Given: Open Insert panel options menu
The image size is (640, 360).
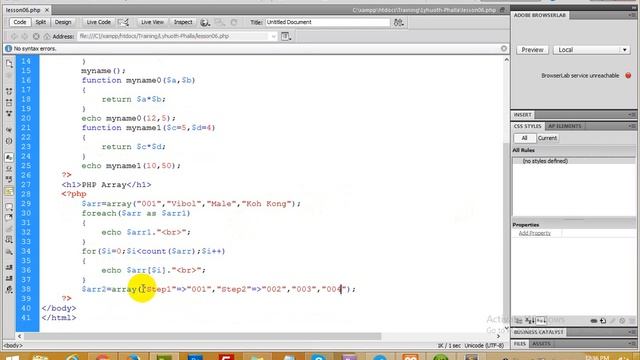Looking at the screenshot, I should coord(631,115).
